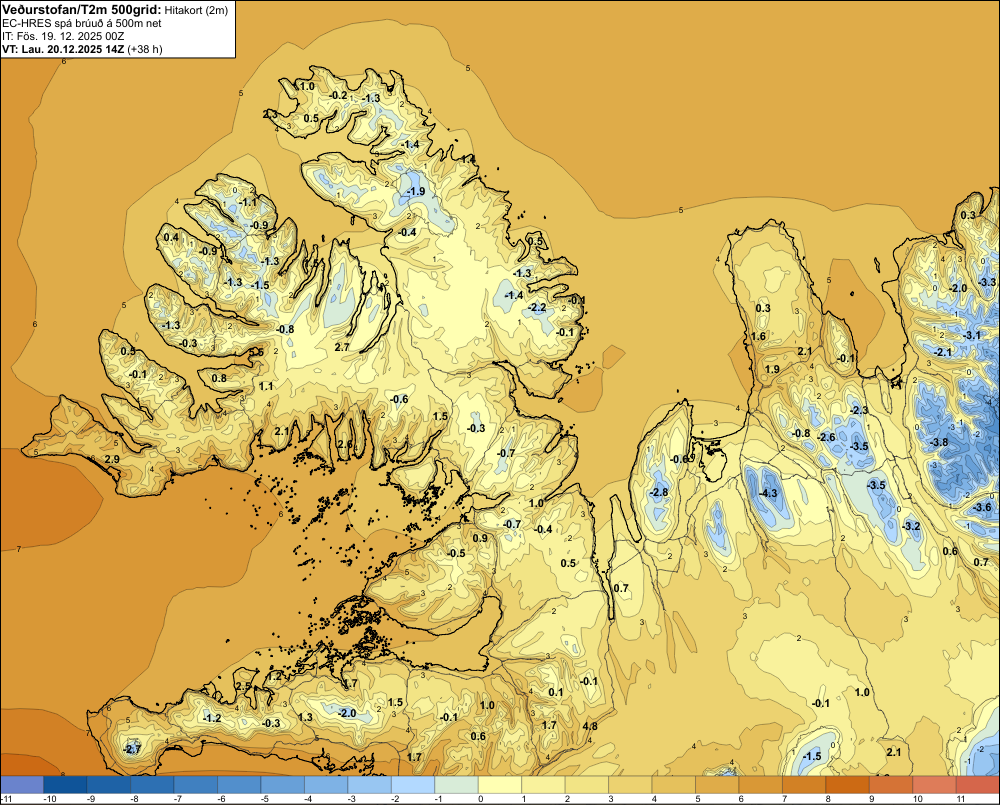Click the legend swatch between -10 and -9
This screenshot has height=805, width=1000.
click(65, 785)
